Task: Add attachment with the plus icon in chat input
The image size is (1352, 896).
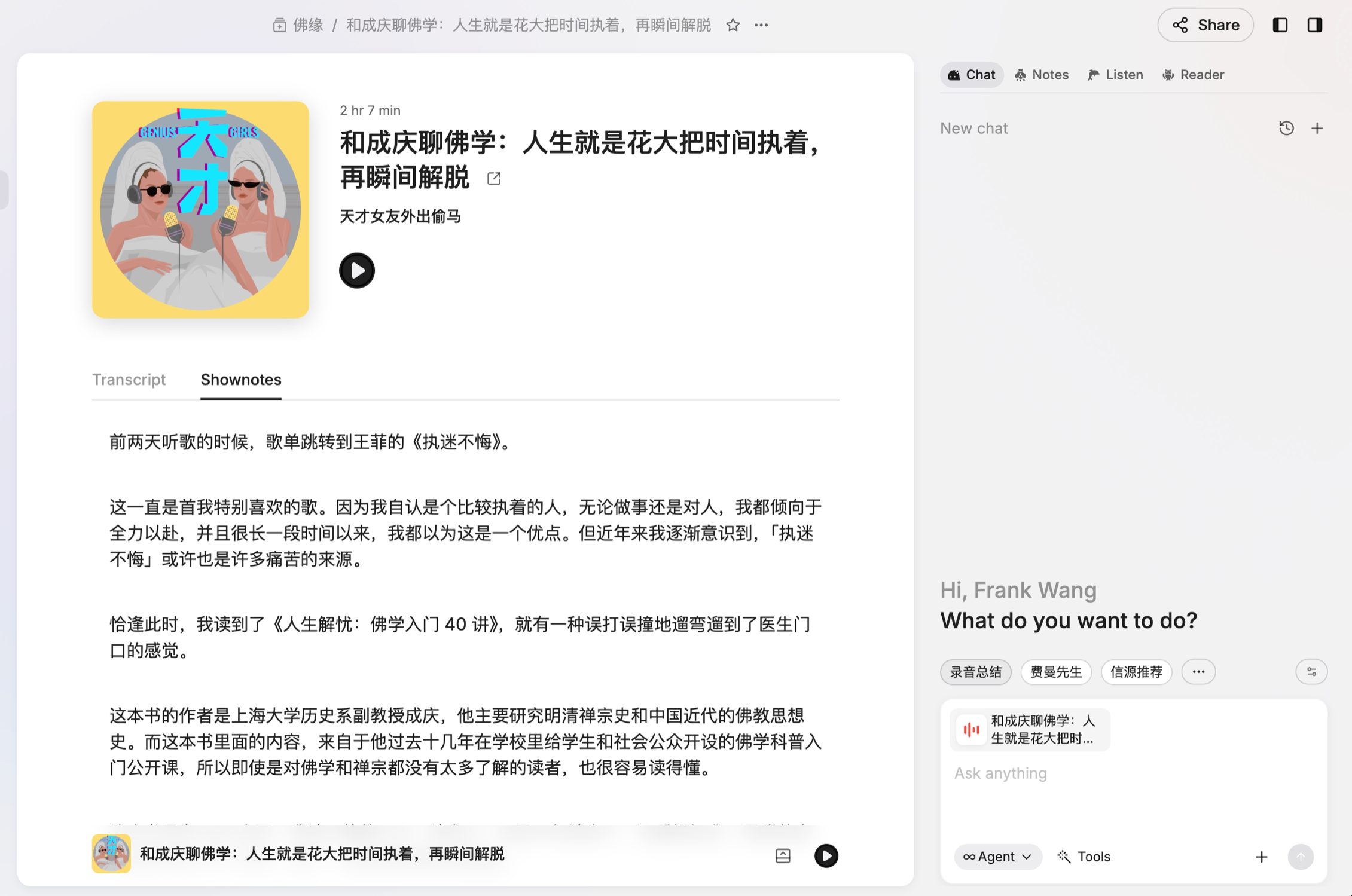Action: pyautogui.click(x=1261, y=857)
